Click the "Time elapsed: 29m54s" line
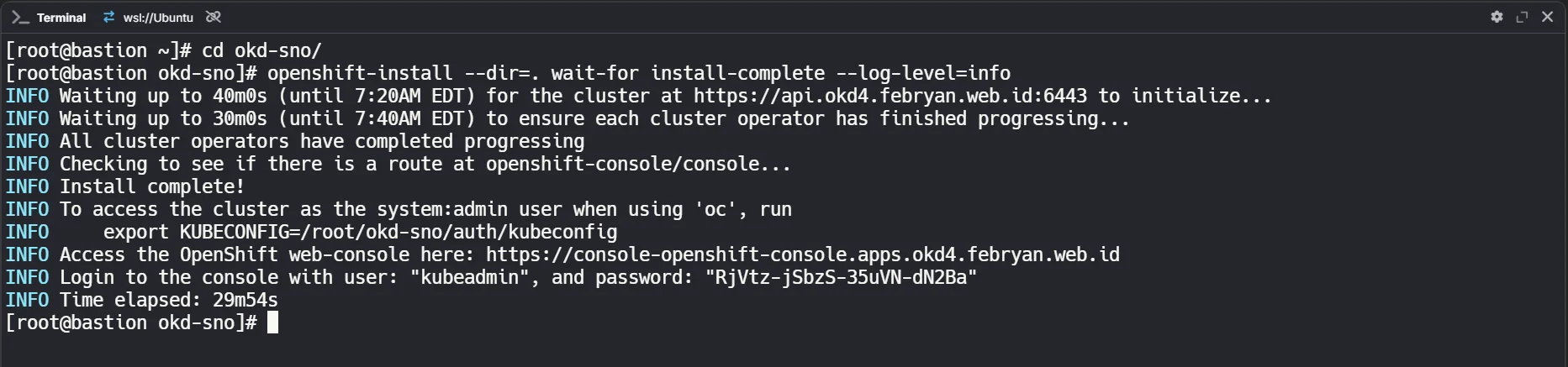The height and width of the screenshot is (367, 1568). pyautogui.click(x=168, y=300)
